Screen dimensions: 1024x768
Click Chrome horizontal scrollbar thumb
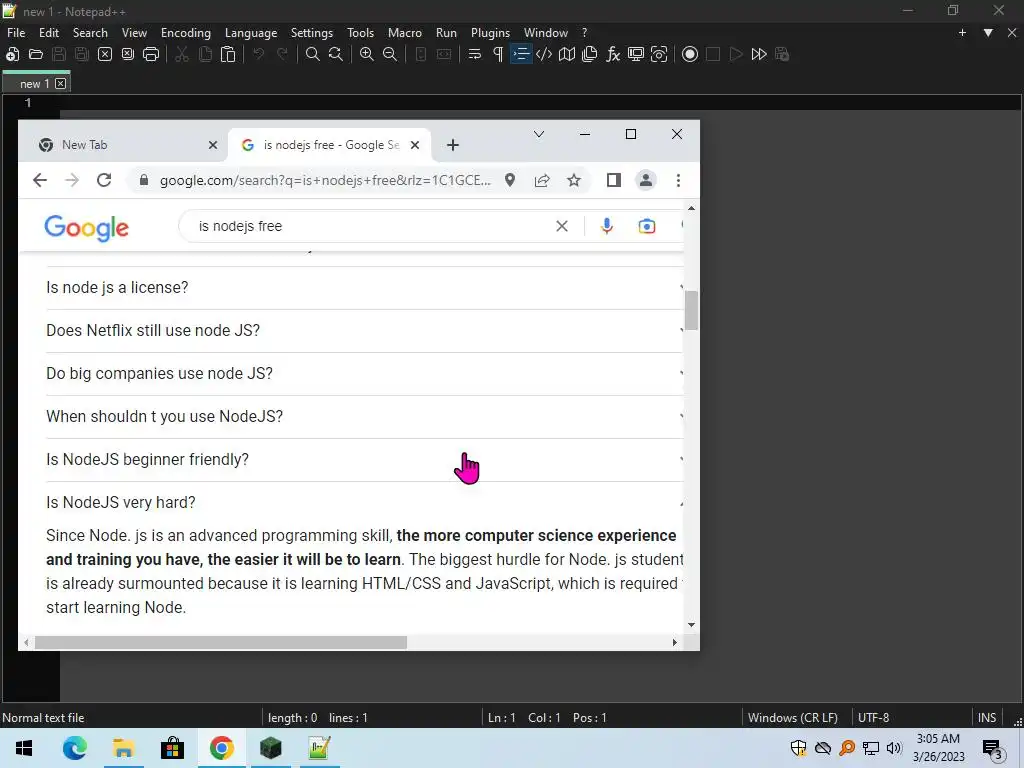pos(221,643)
